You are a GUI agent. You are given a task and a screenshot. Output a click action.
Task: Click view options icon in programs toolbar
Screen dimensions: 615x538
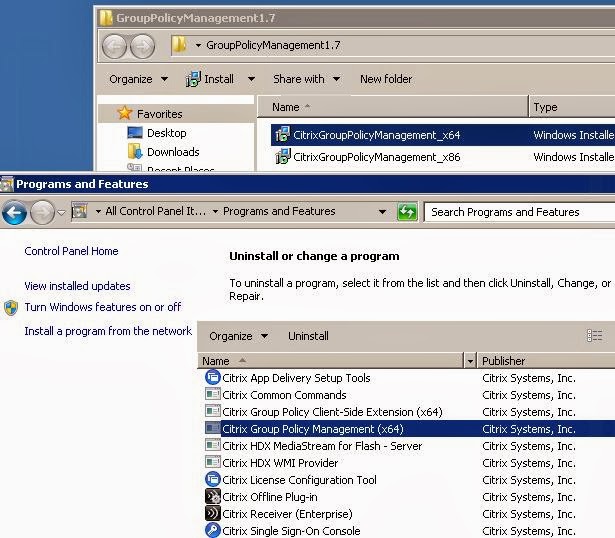point(594,336)
